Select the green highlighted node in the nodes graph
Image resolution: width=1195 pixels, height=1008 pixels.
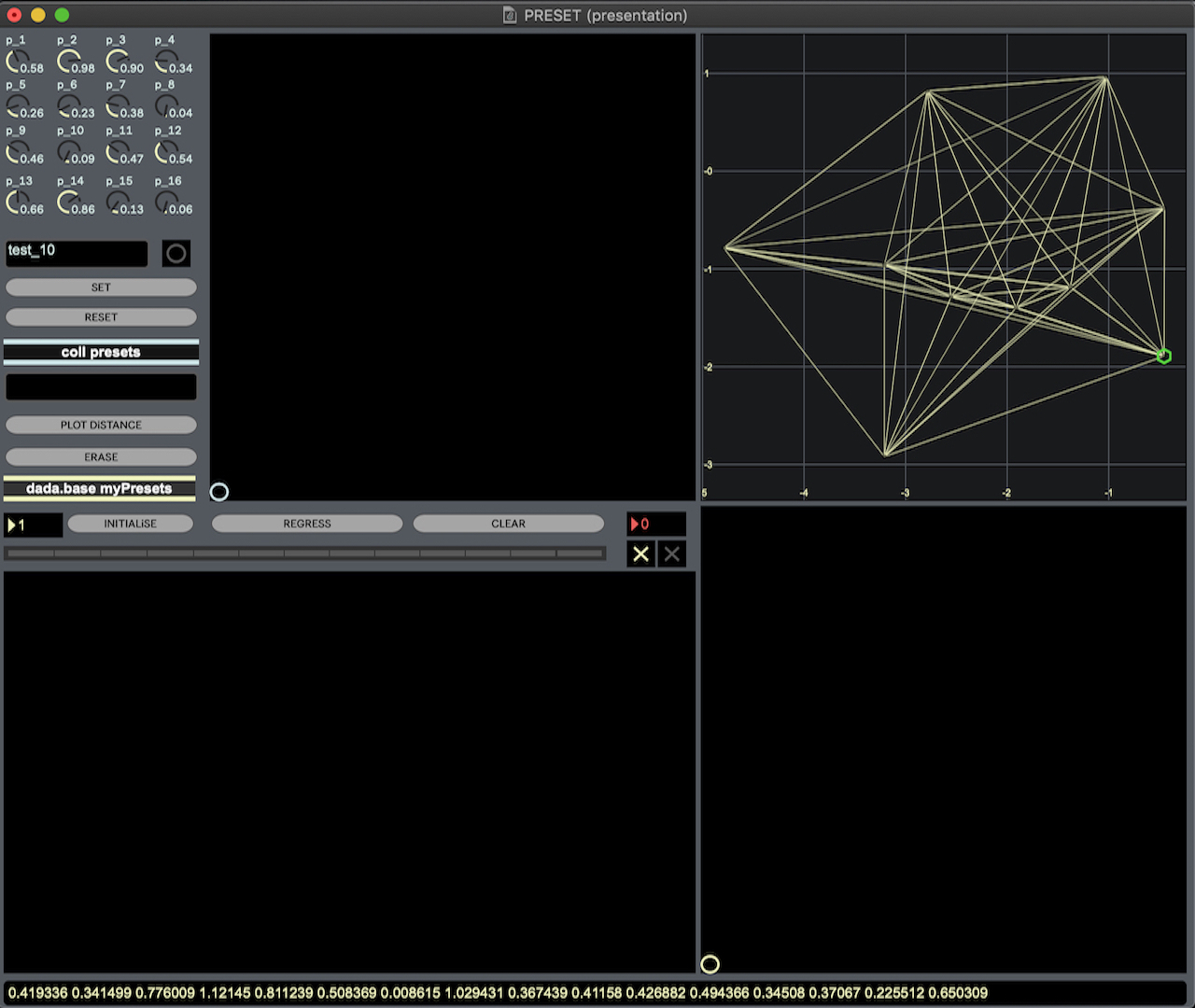pyautogui.click(x=1162, y=356)
